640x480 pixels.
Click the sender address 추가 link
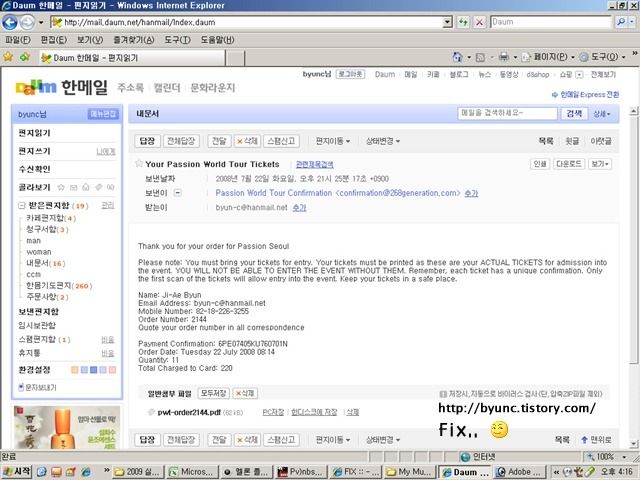471,193
